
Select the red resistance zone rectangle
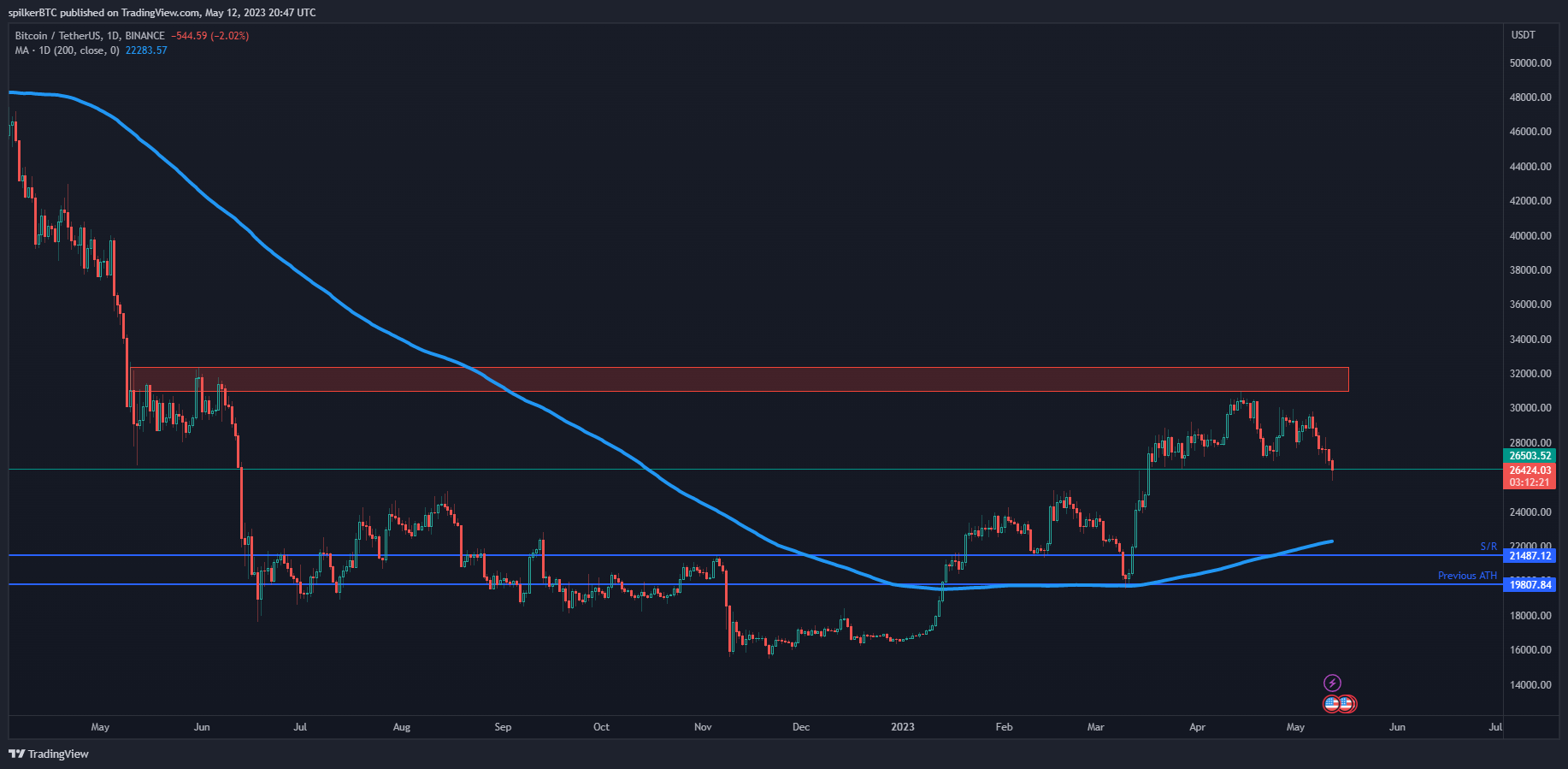point(739,379)
